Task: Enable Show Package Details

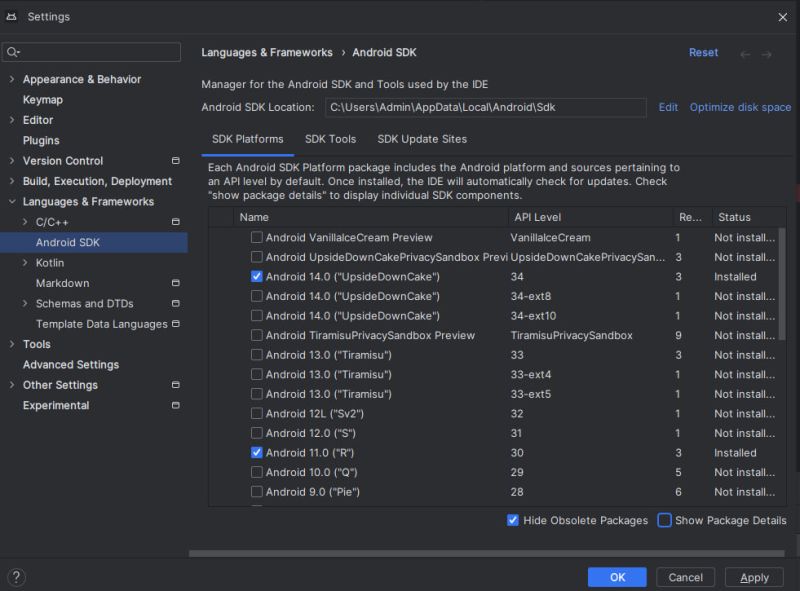Action: (x=662, y=520)
